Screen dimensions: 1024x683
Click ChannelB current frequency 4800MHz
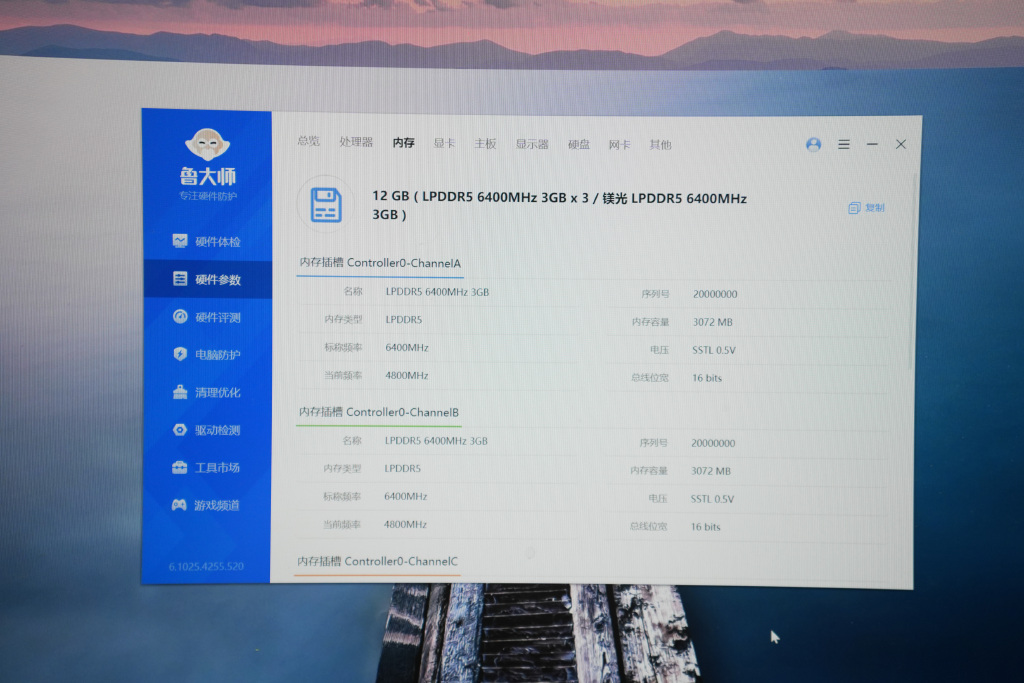(405, 524)
